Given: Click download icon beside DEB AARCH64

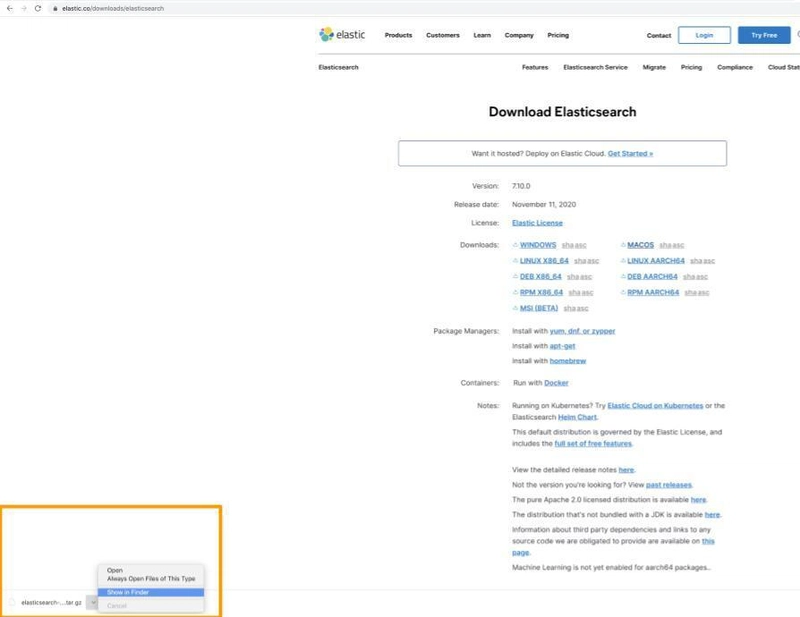Looking at the screenshot, I should (x=623, y=277).
